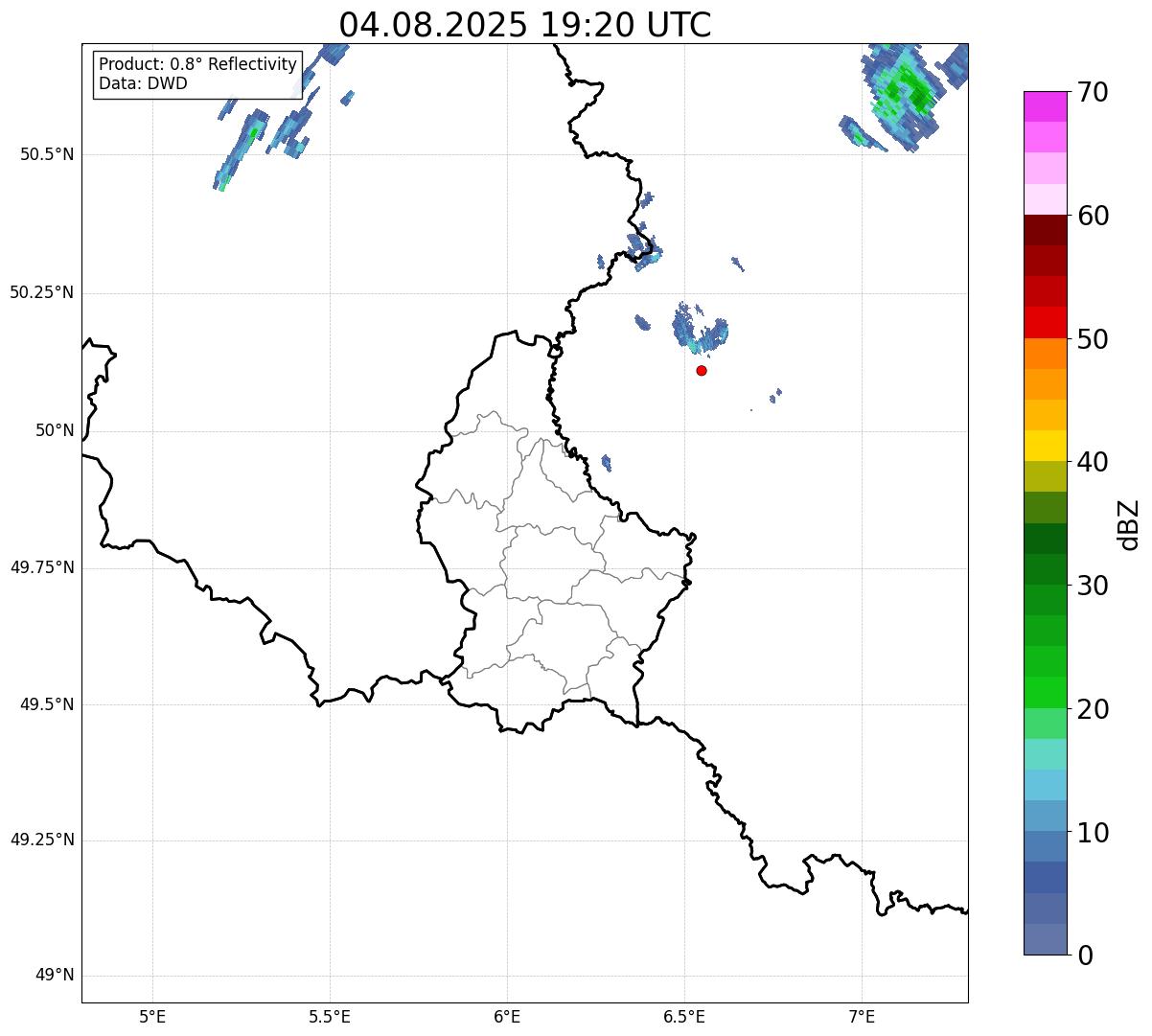Click the title "04.08.2025 19:20 UTC"
The image size is (1152, 1036).
pyautogui.click(x=525, y=24)
